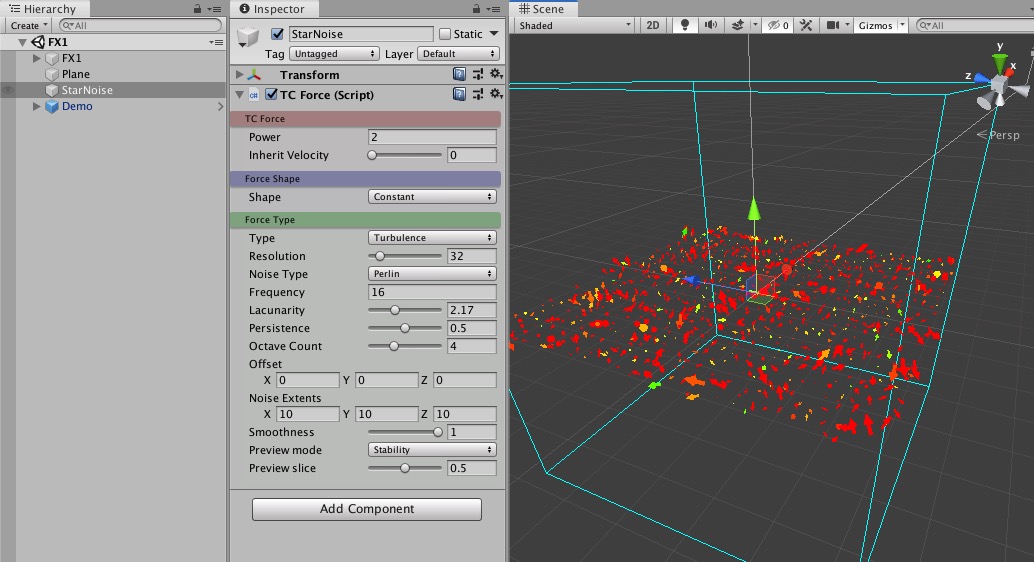Open Preview mode dropdown Stability
Viewport: 1034px width, 562px height.
point(432,450)
